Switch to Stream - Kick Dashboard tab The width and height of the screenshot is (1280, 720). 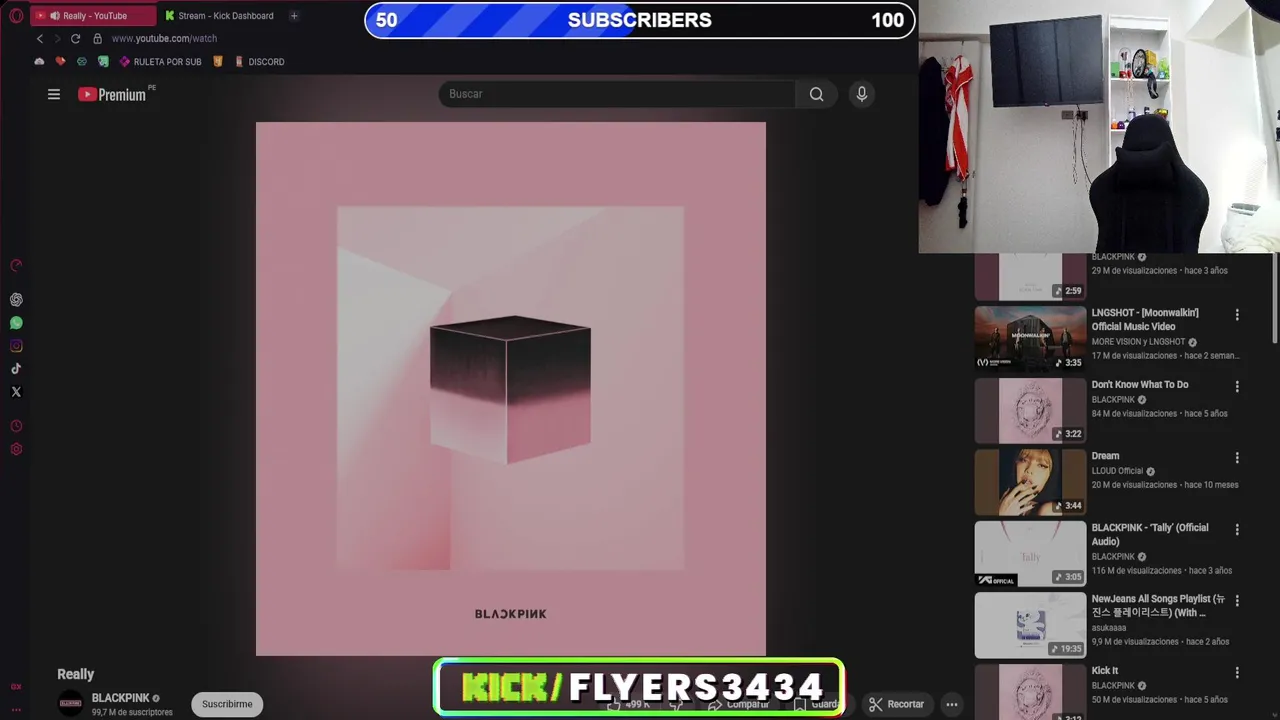click(220, 16)
